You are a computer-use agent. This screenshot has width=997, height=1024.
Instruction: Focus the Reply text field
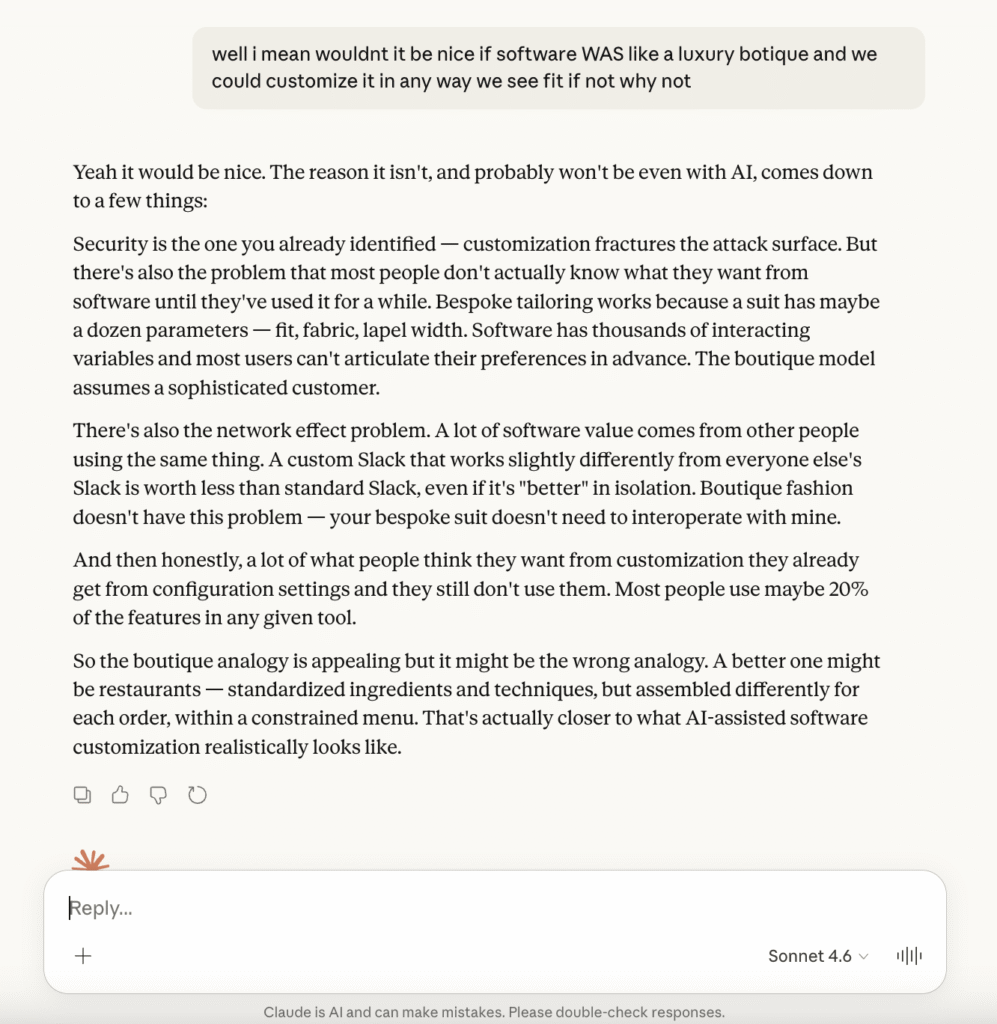pyautogui.click(x=400, y=908)
